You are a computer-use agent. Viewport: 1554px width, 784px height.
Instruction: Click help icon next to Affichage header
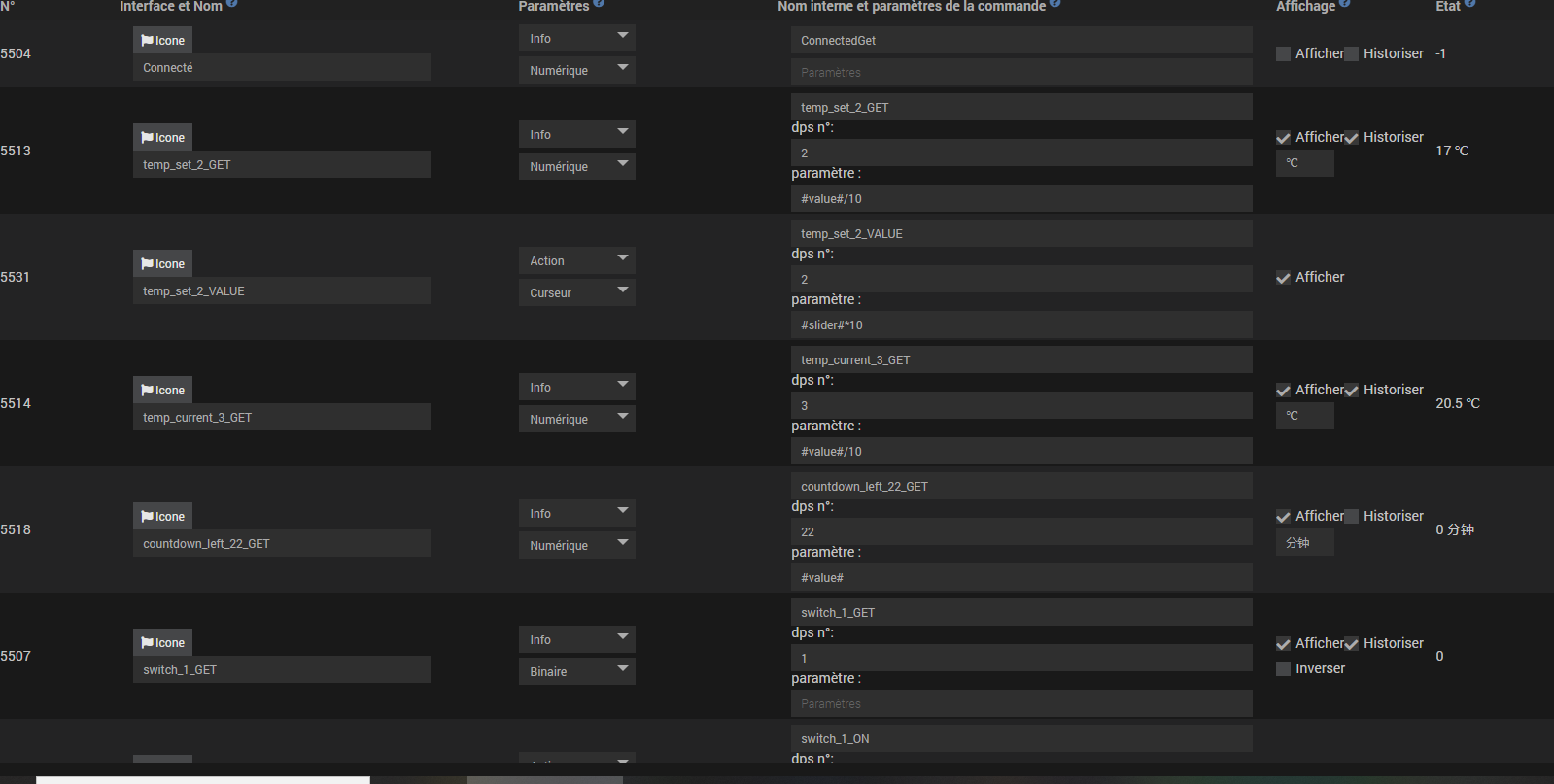point(1345,4)
